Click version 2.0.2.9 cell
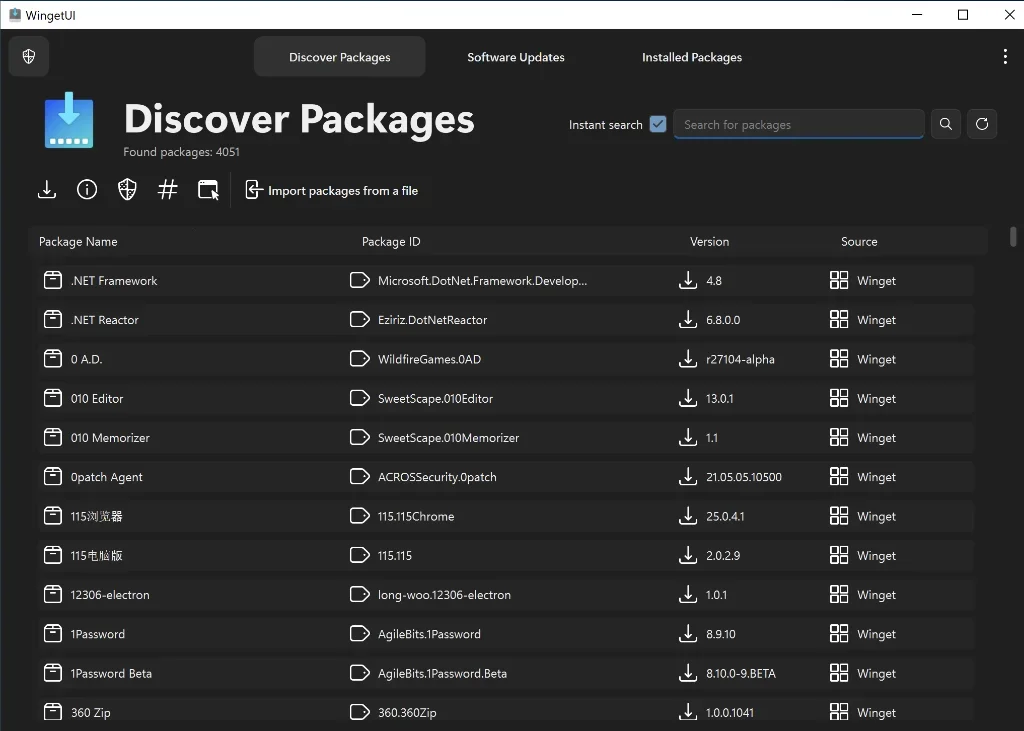This screenshot has height=731, width=1024. point(723,555)
